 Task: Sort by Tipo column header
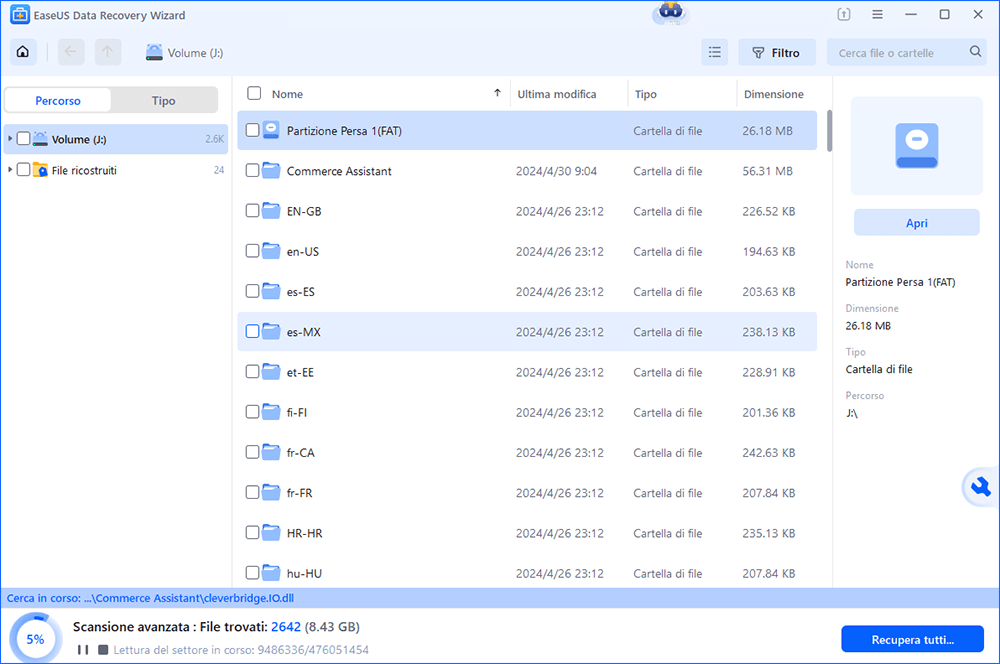pos(645,94)
